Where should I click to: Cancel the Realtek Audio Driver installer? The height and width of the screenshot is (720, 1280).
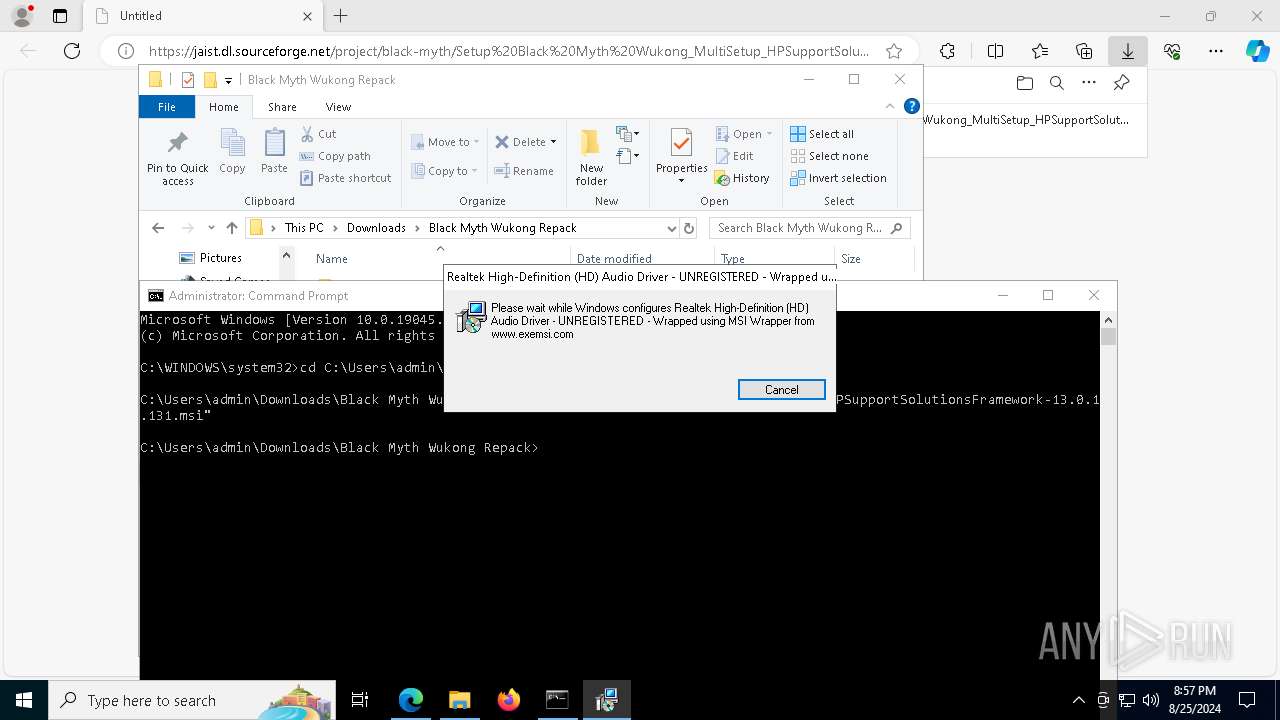(782, 390)
